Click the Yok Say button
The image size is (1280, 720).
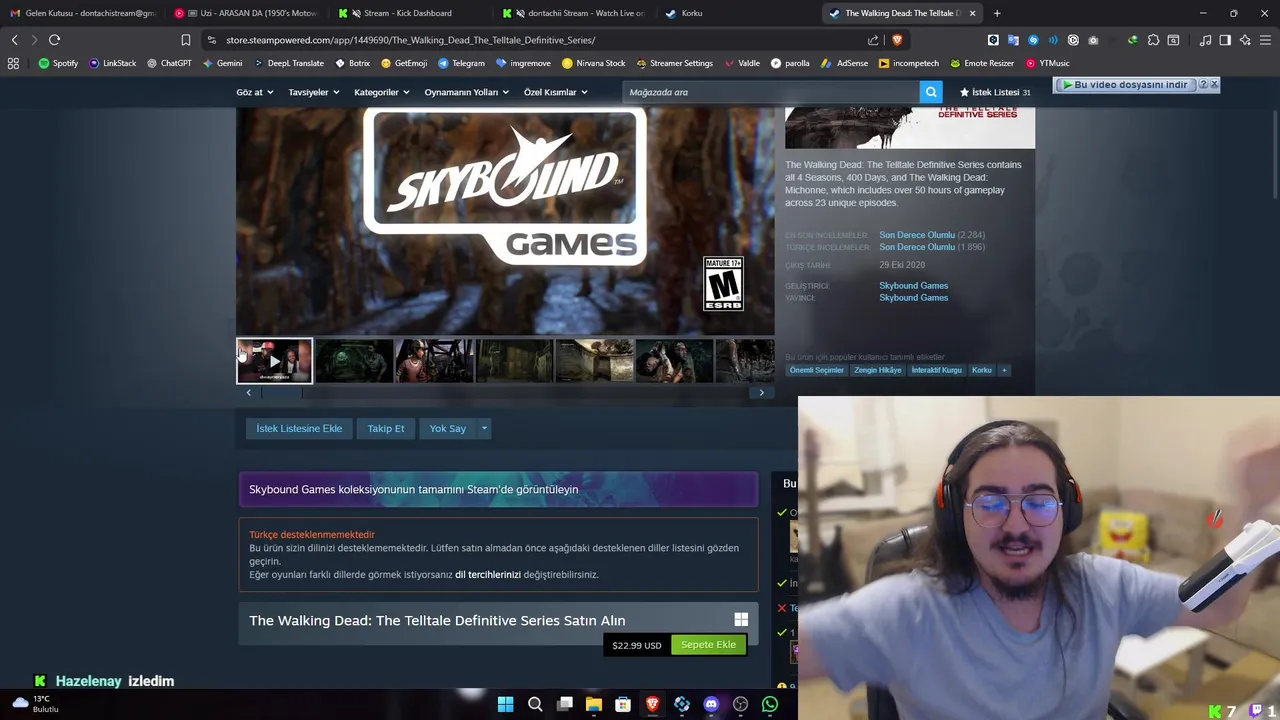(448, 428)
